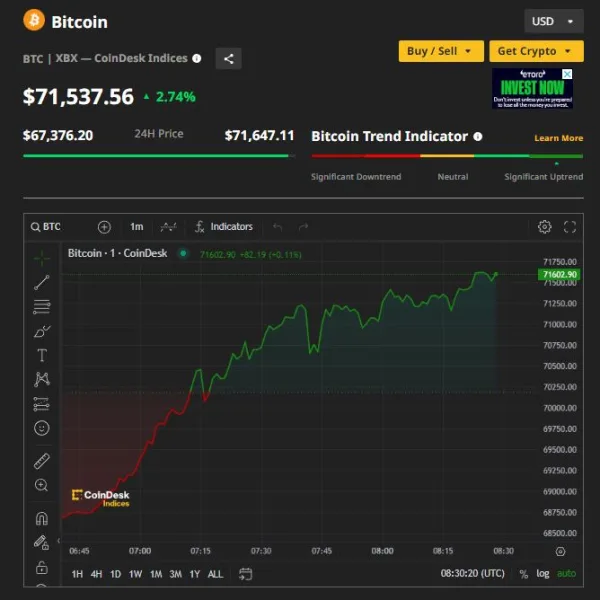Screen dimensions: 600x600
Task: Expand the Buy / Sell dropdown
Action: (x=441, y=51)
